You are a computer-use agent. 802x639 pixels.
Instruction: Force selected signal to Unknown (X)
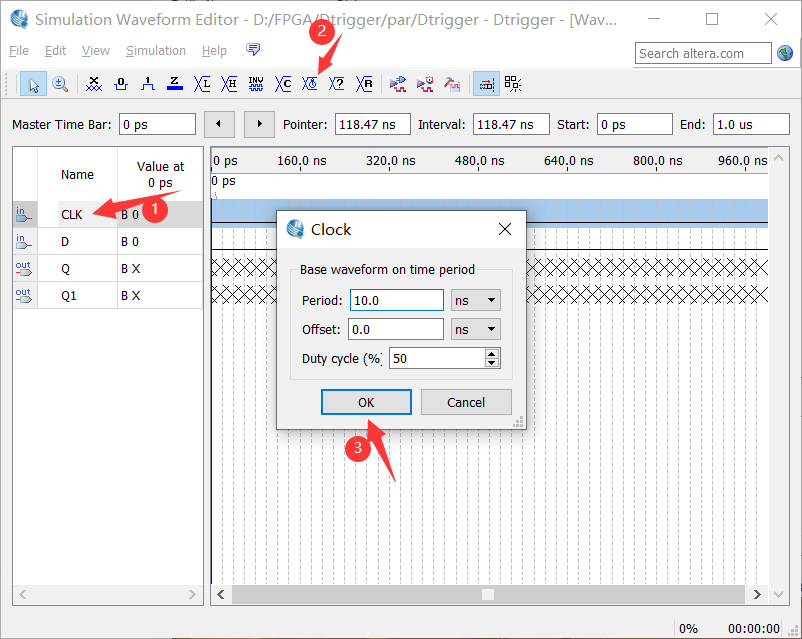(94, 84)
